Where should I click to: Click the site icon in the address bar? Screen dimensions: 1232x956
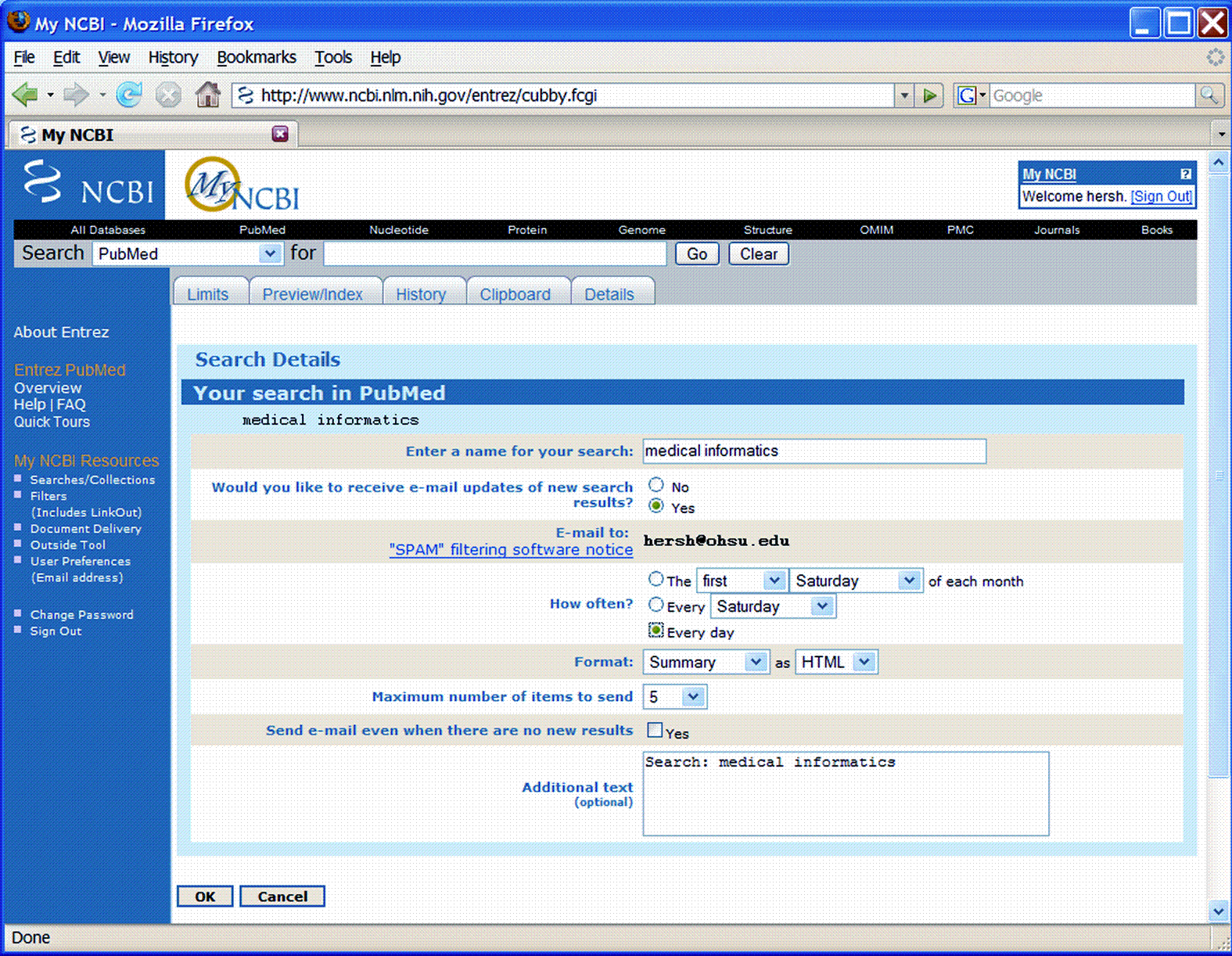246,95
